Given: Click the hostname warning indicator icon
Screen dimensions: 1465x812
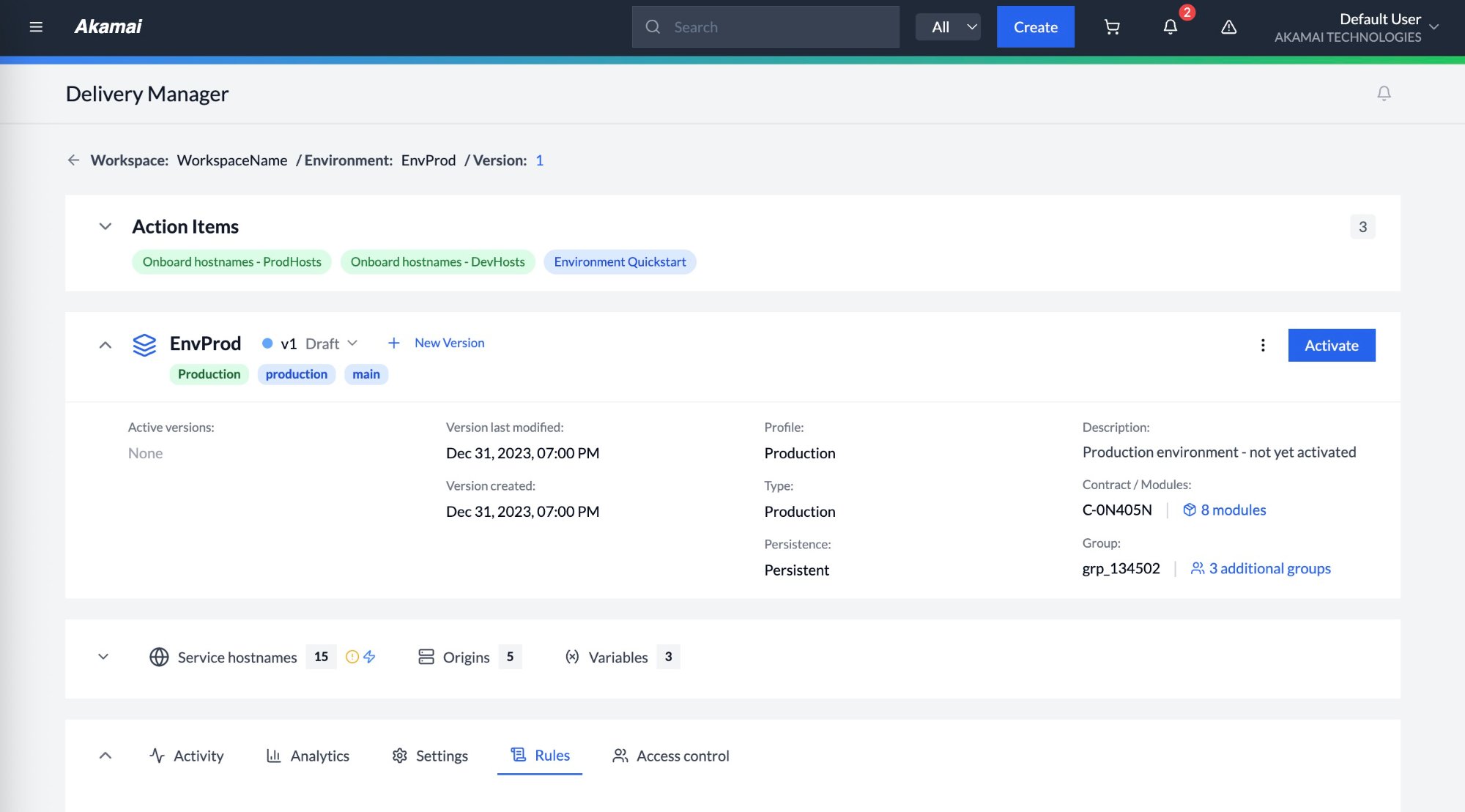Looking at the screenshot, I should [352, 657].
